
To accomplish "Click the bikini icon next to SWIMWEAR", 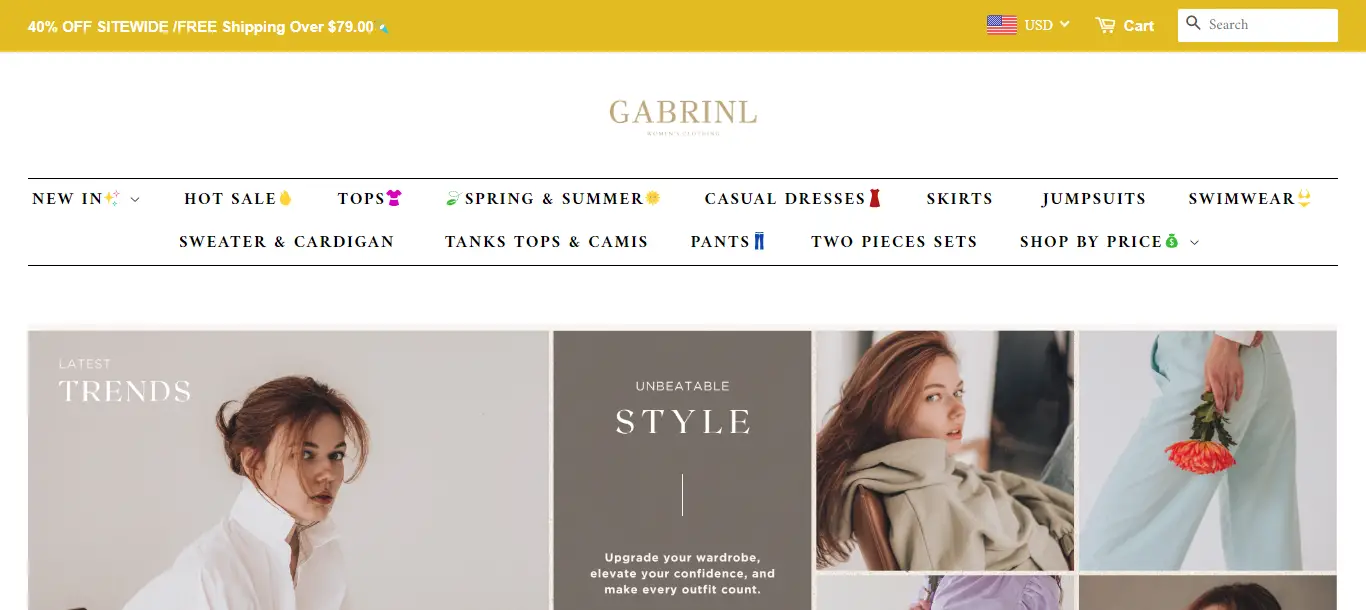I will (x=1304, y=198).
